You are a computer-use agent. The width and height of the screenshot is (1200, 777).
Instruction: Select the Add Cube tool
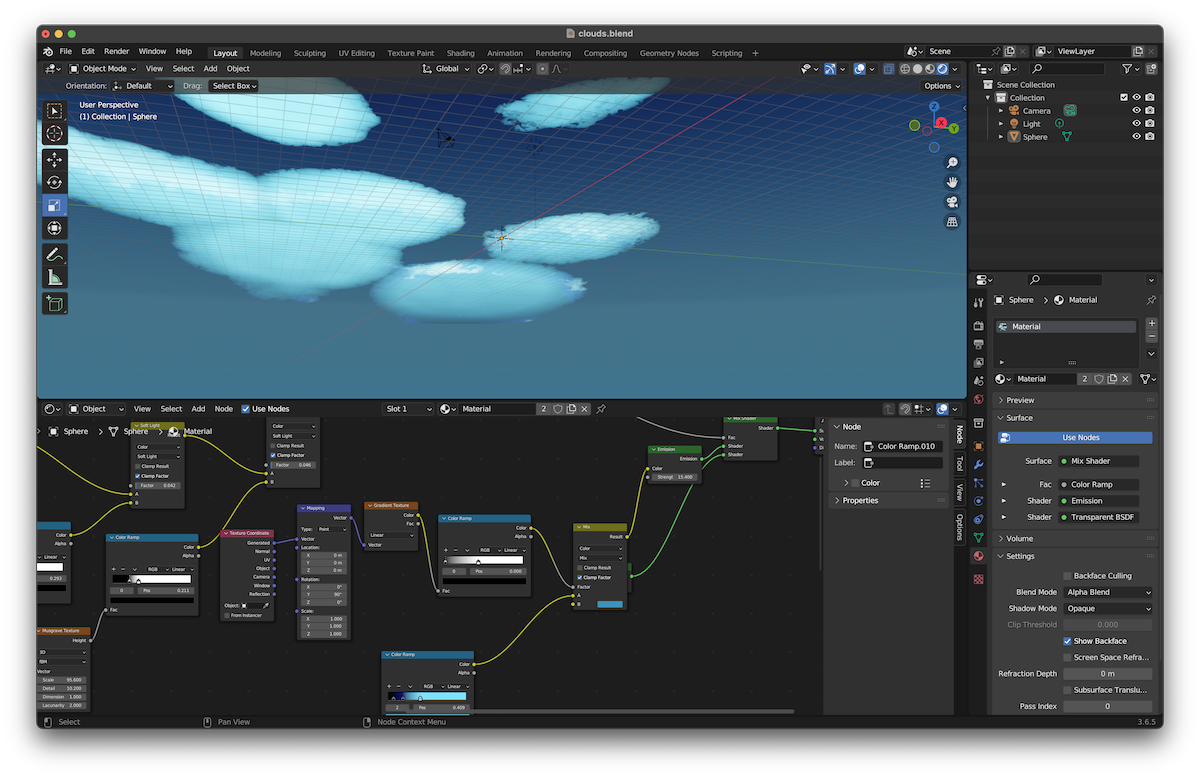point(55,303)
